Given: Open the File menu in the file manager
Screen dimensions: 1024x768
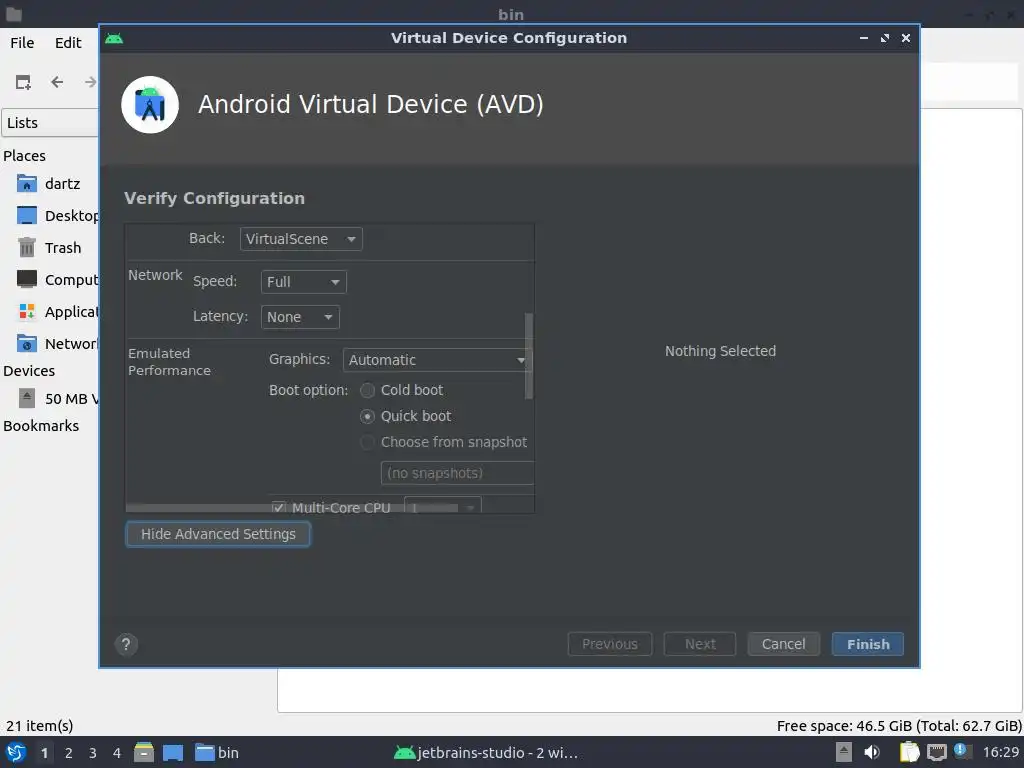Looking at the screenshot, I should click(22, 43).
